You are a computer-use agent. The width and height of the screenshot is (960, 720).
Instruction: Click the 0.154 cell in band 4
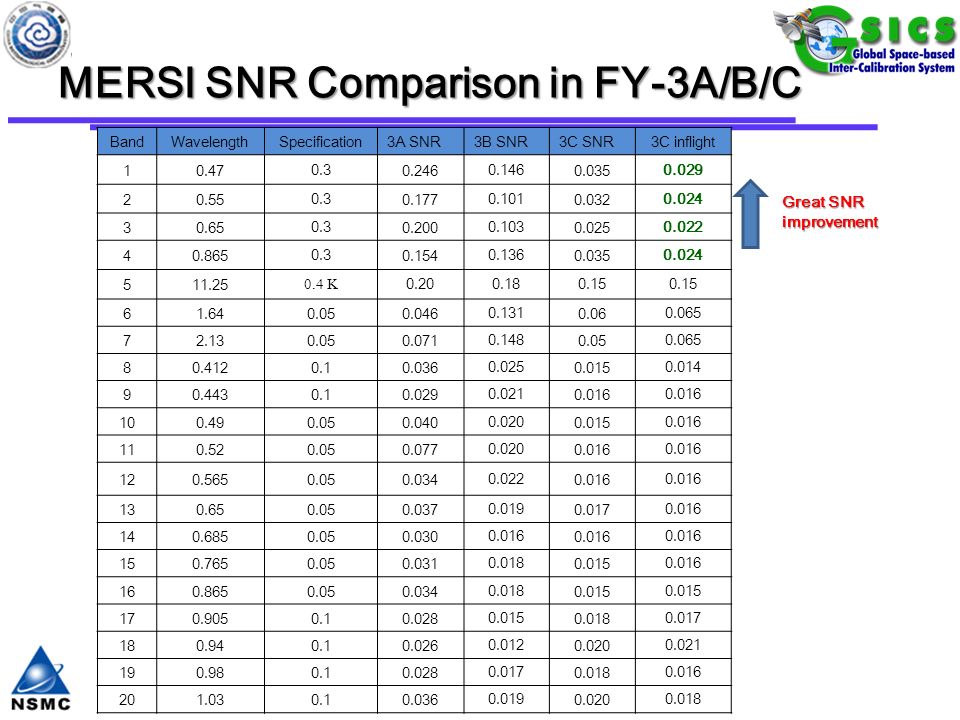tap(420, 256)
